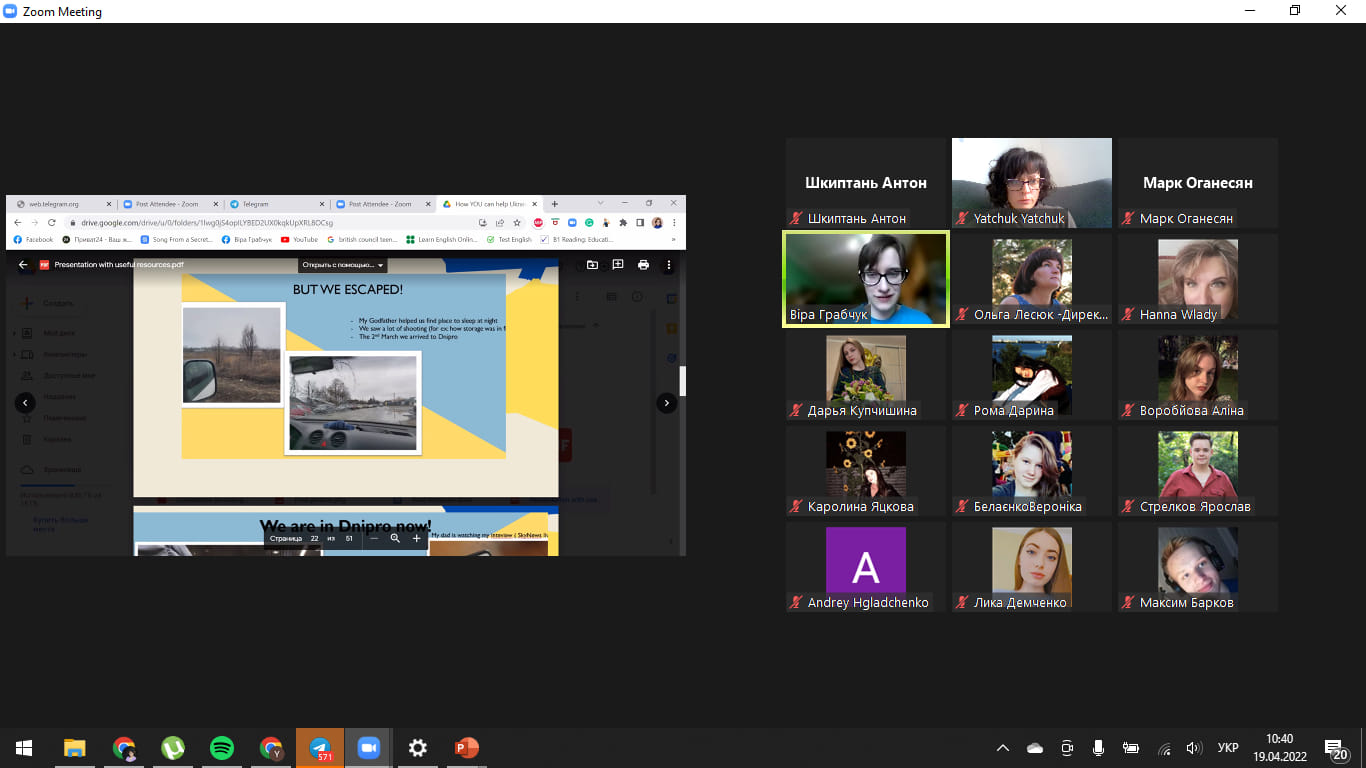The height and width of the screenshot is (768, 1366).
Task: Click the Стрелков Ярослав name label
Action: pos(1195,506)
